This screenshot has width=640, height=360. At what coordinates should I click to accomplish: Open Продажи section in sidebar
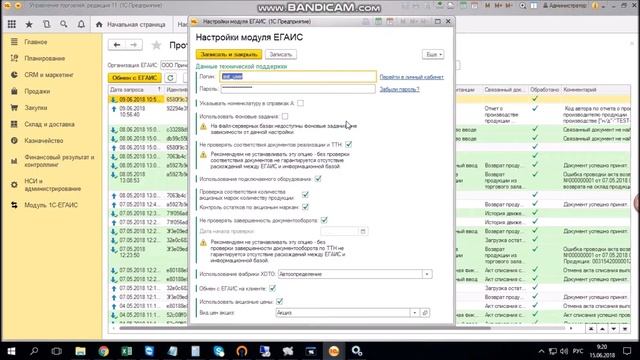(37, 91)
